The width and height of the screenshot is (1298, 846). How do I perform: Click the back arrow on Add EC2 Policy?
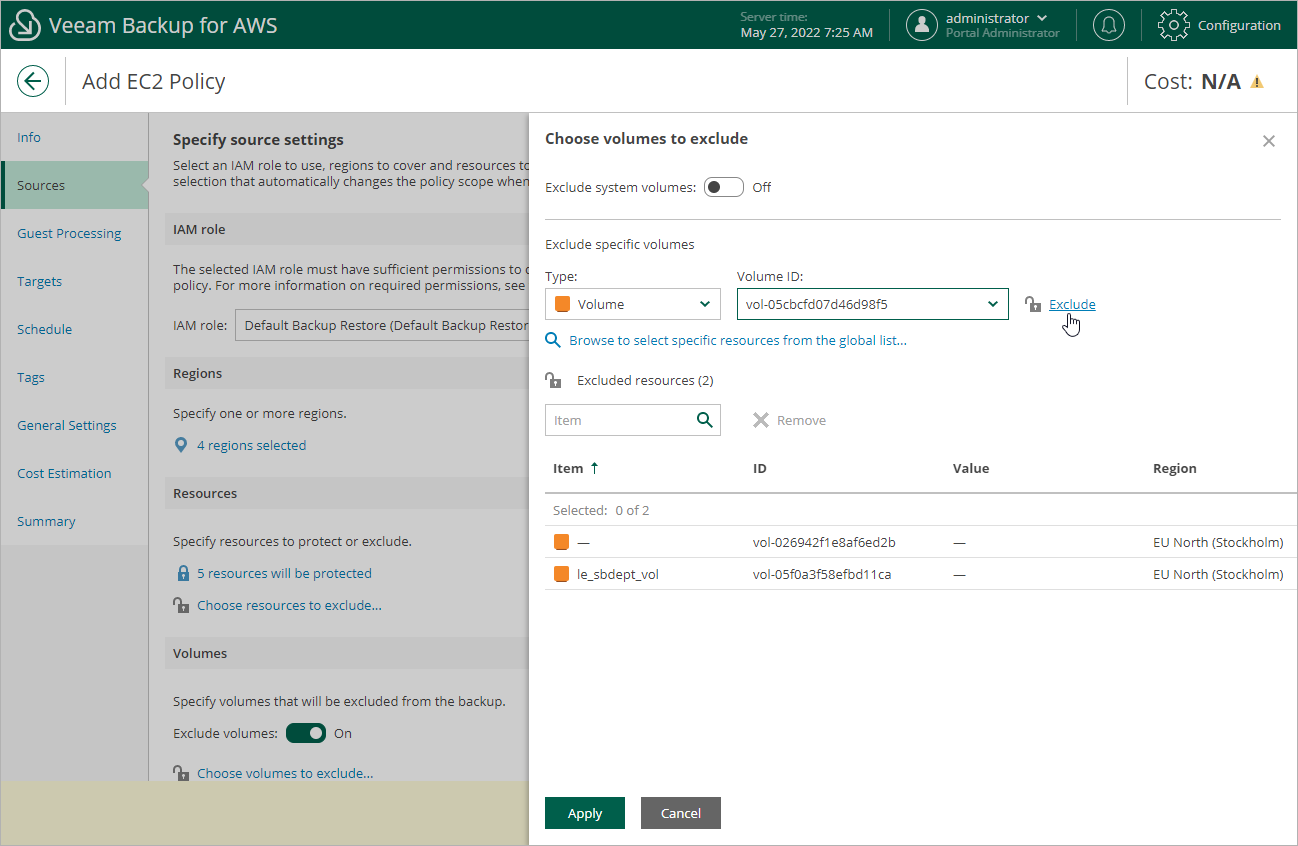coord(33,81)
